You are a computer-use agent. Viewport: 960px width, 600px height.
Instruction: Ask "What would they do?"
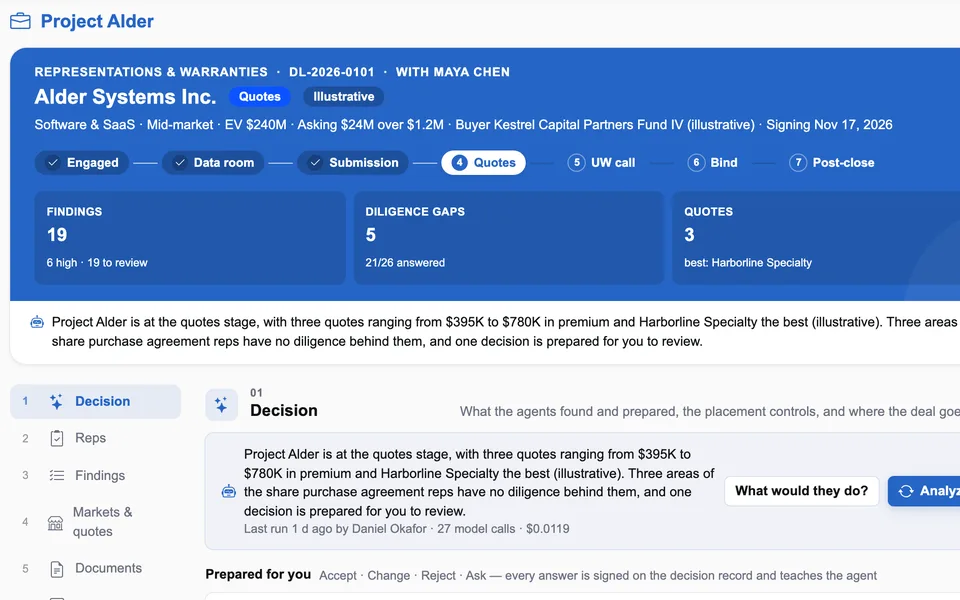pyautogui.click(x=801, y=491)
